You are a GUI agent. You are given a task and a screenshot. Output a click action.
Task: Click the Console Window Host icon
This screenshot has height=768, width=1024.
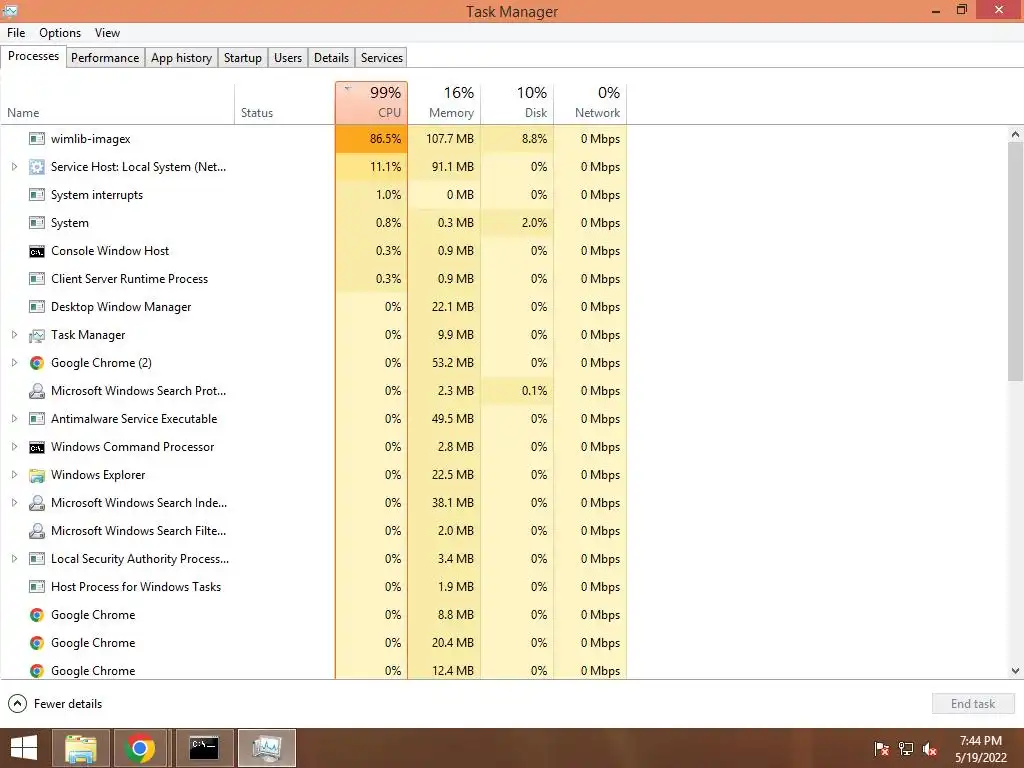(37, 251)
